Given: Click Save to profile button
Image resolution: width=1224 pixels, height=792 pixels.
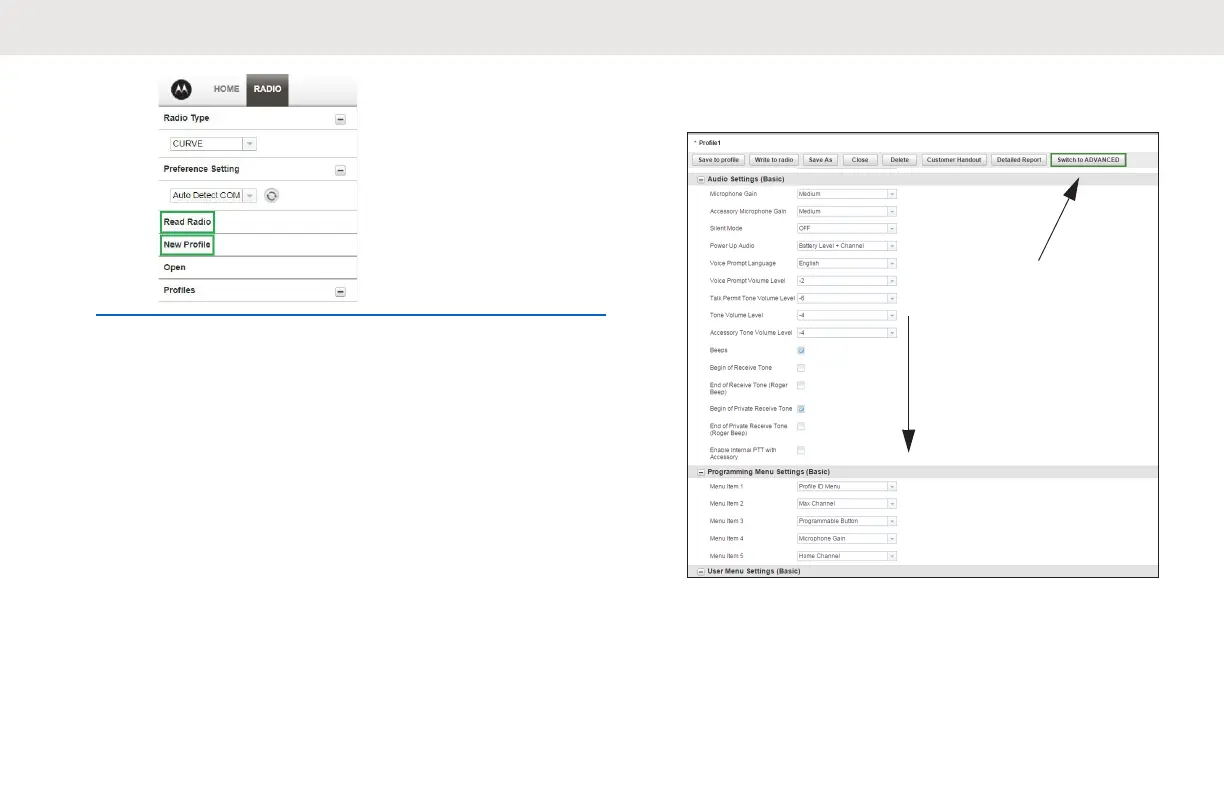Looking at the screenshot, I should 718,160.
